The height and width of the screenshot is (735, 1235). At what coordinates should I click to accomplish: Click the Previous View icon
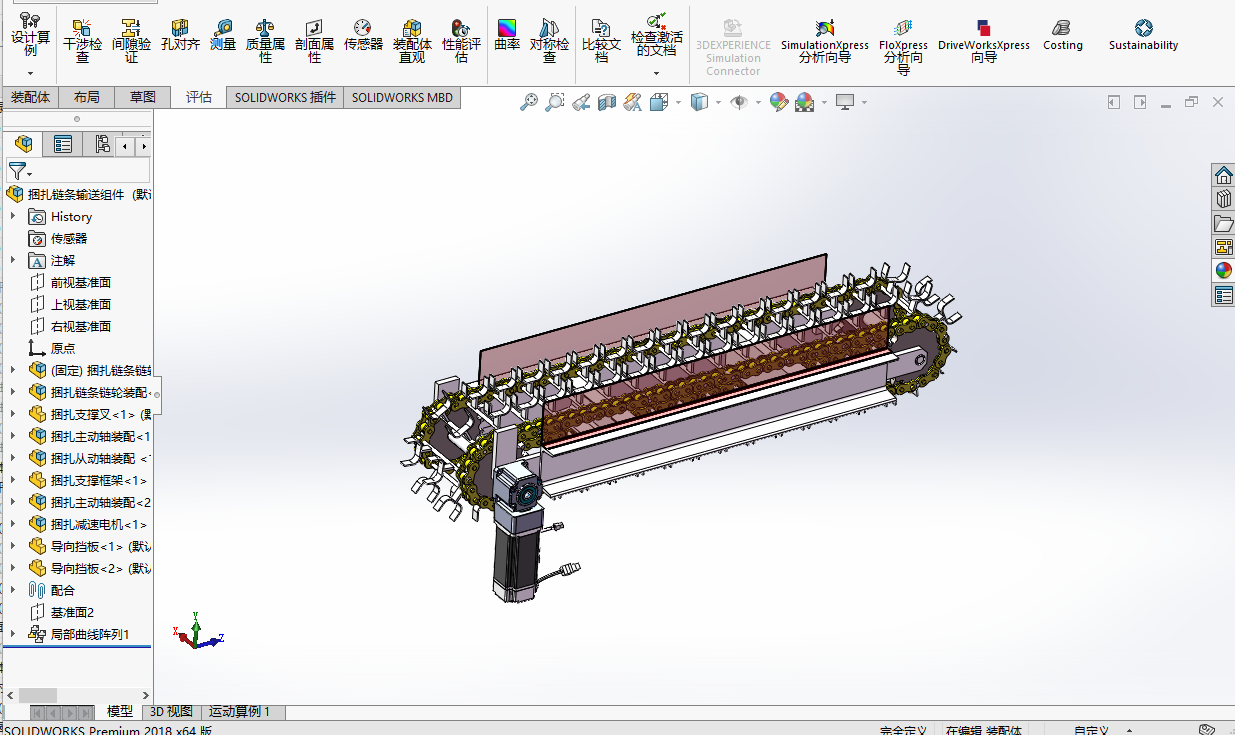pyautogui.click(x=581, y=102)
